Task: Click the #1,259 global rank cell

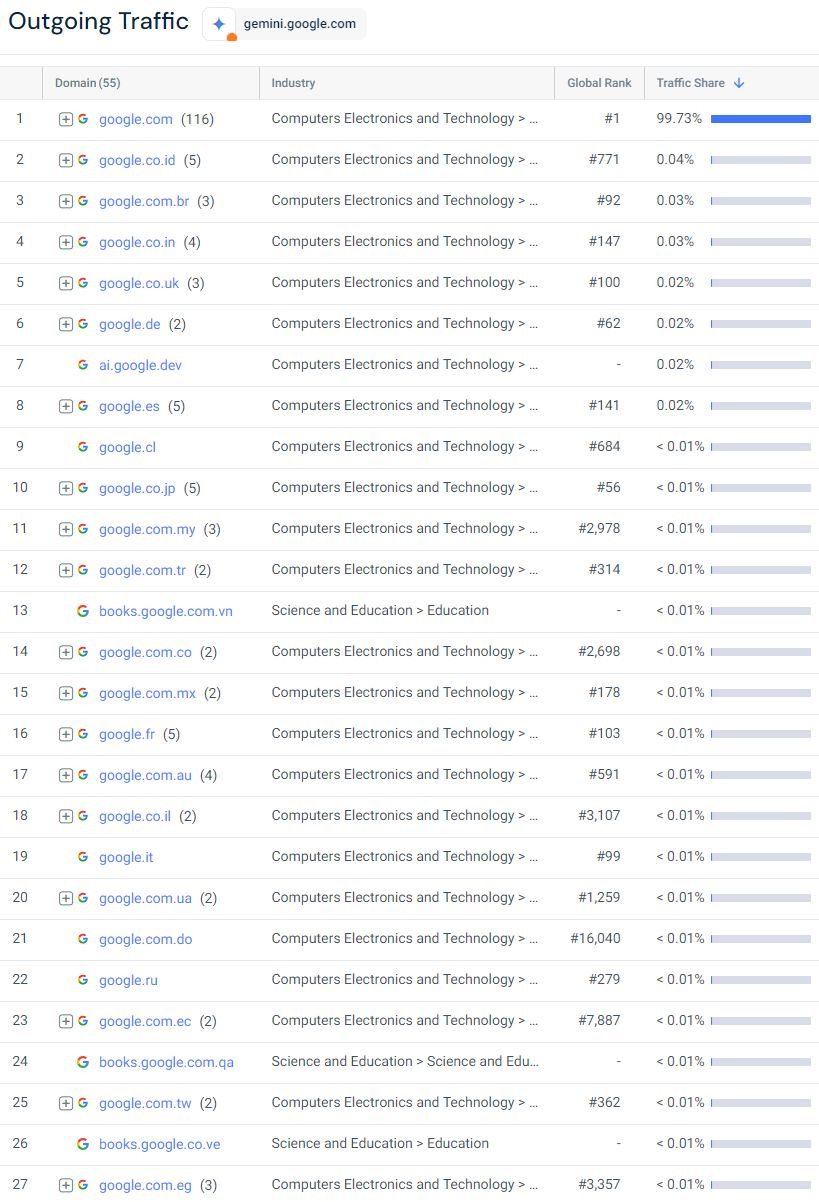Action: click(x=599, y=897)
